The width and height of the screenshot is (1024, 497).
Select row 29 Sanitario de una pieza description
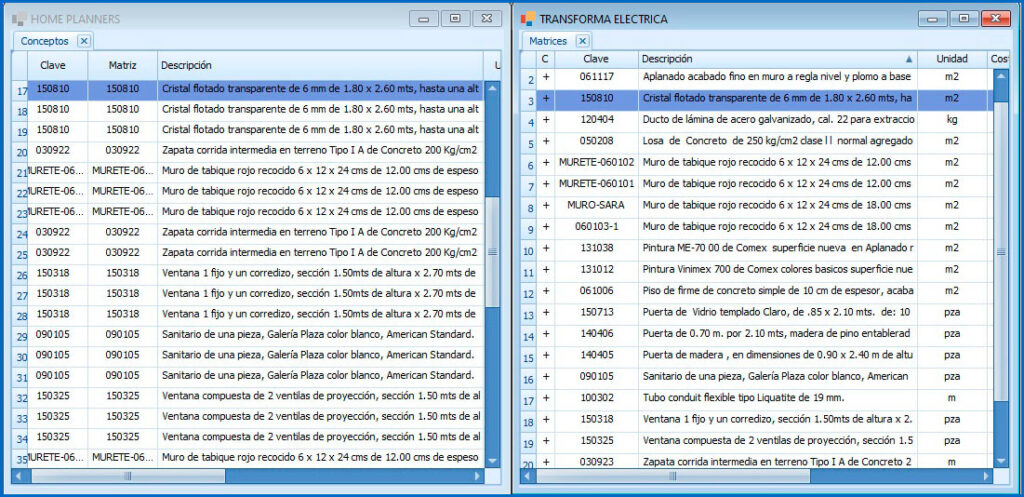(320, 334)
